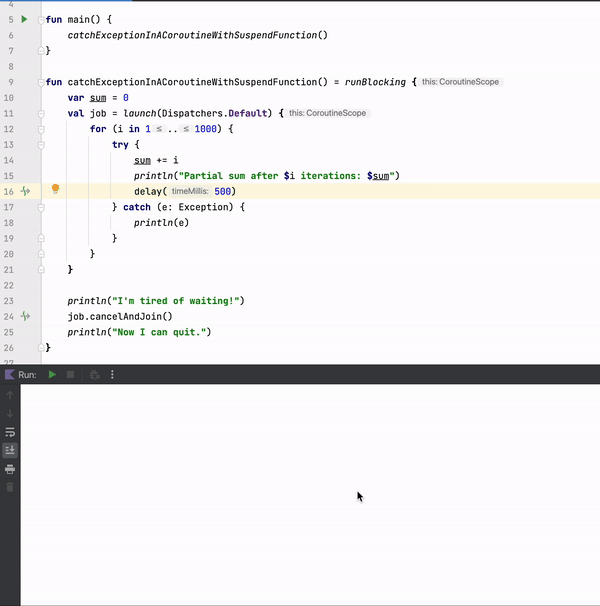Toggle soft-wrap in the run console
The width and height of the screenshot is (600, 606).
pos(10,432)
